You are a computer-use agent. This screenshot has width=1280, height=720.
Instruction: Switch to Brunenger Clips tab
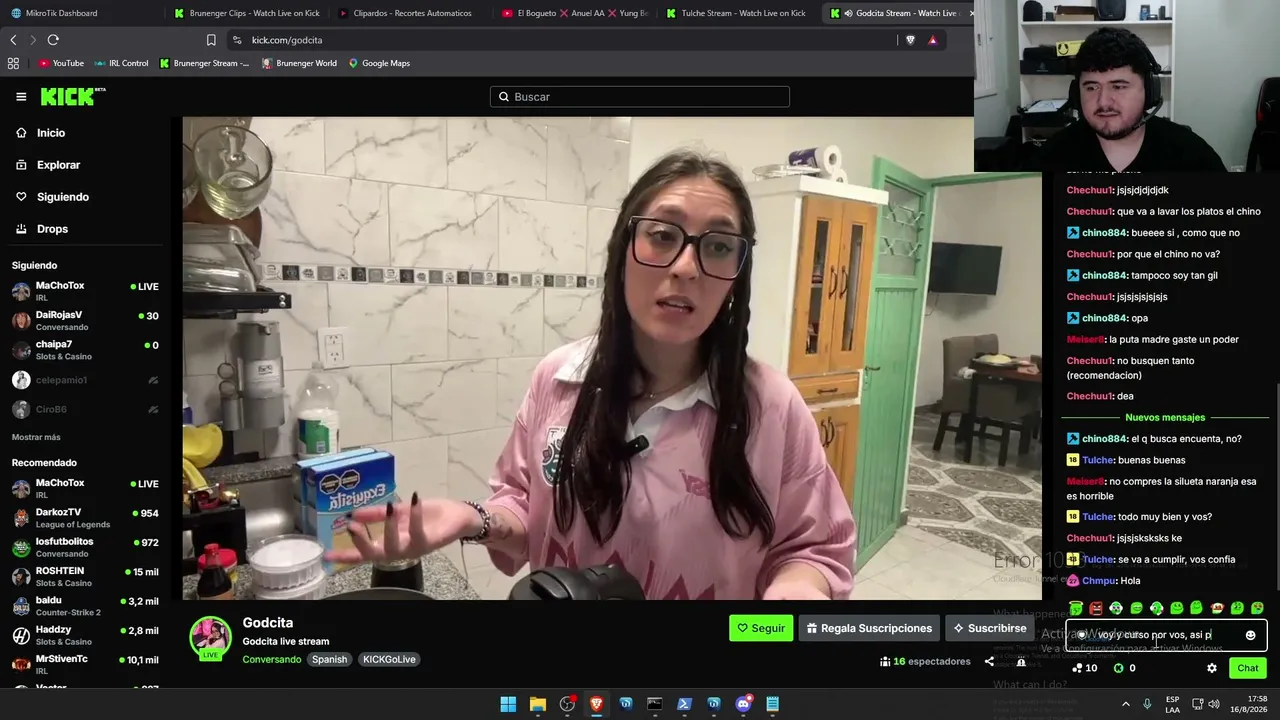point(245,13)
